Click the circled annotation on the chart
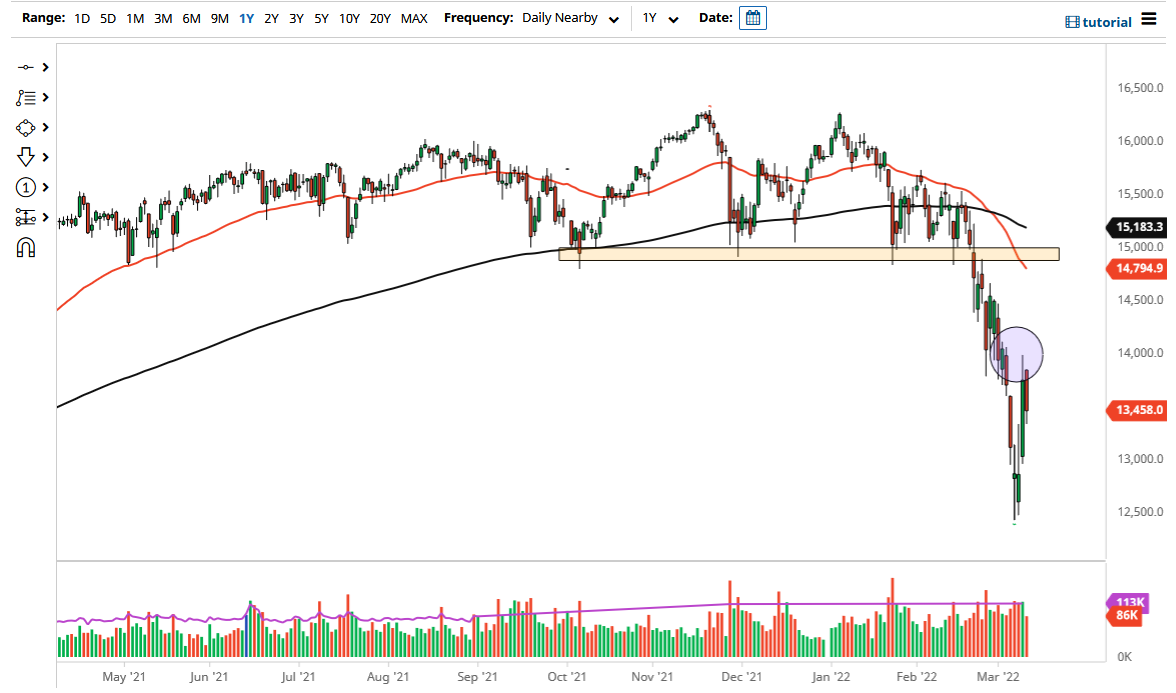This screenshot has width=1176, height=693. (x=1018, y=354)
